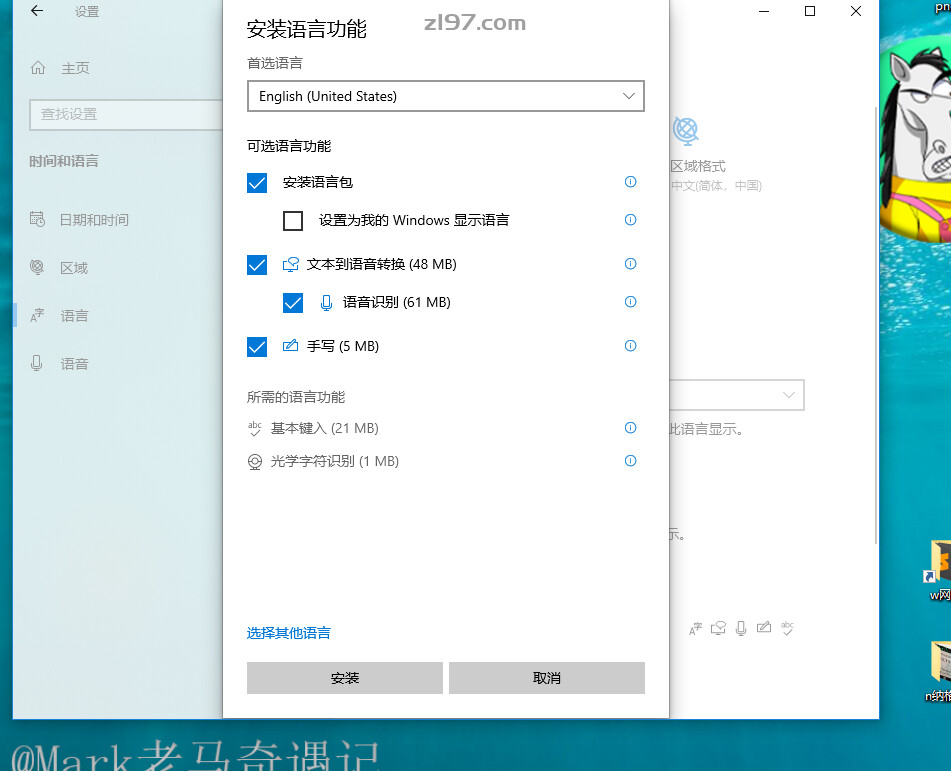Click the abc typing feature icon in language row
951x771 pixels.
coord(787,628)
